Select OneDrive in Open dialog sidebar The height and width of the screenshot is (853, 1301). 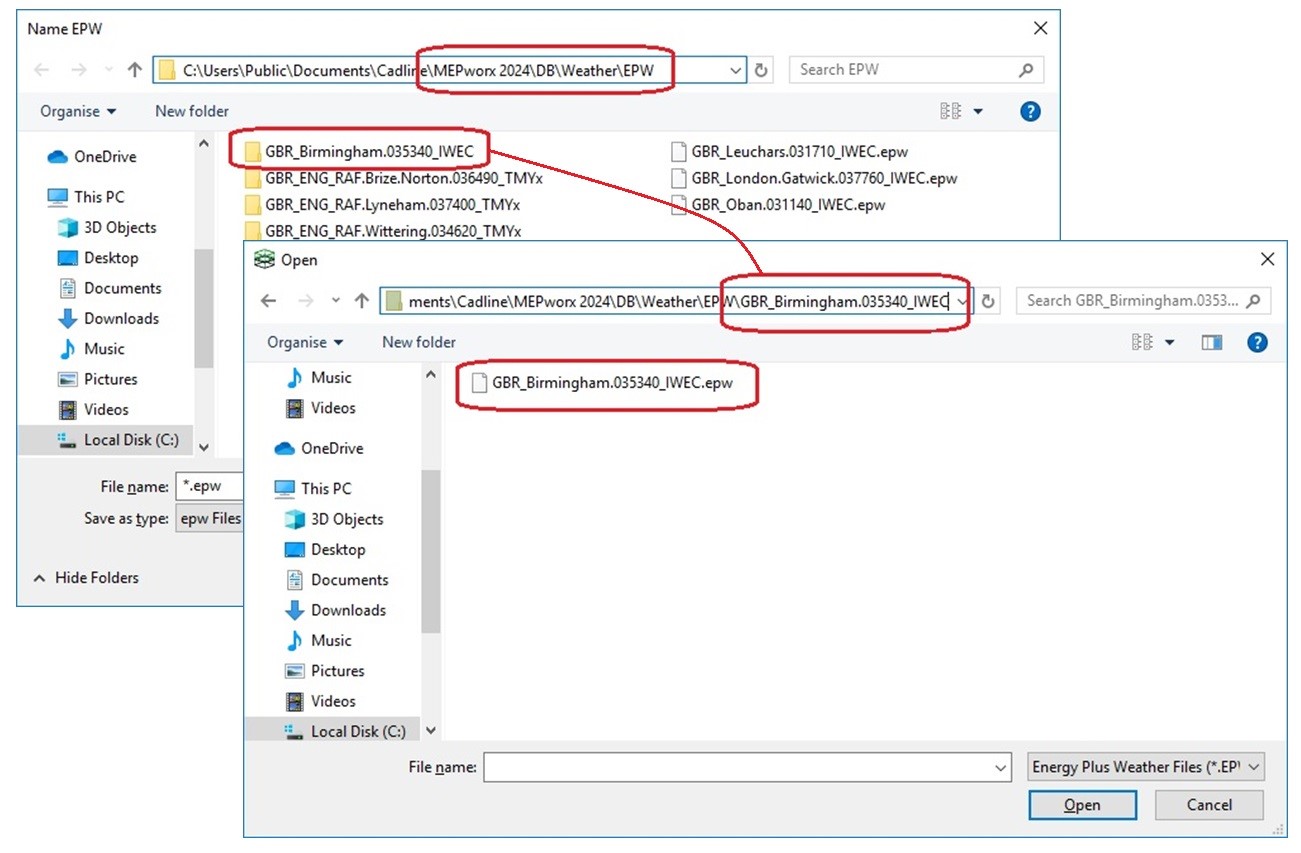pyautogui.click(x=319, y=448)
